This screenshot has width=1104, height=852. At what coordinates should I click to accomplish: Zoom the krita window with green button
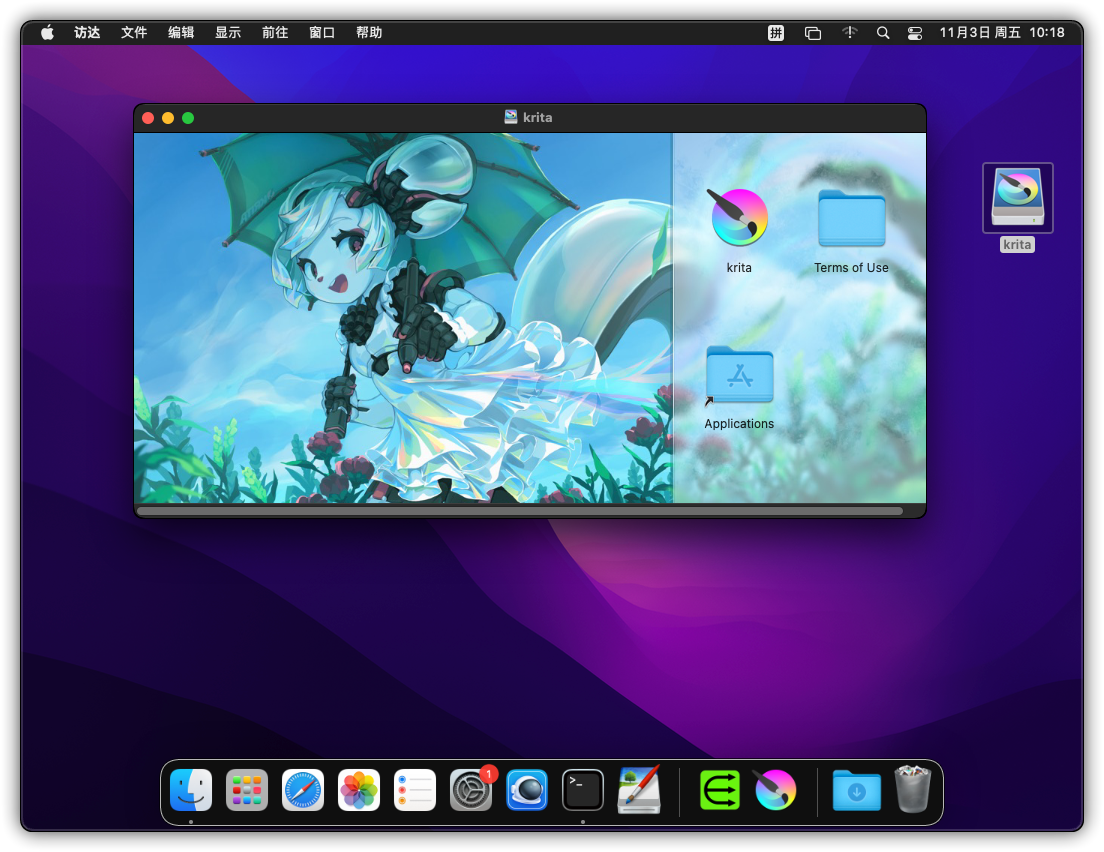(x=188, y=118)
